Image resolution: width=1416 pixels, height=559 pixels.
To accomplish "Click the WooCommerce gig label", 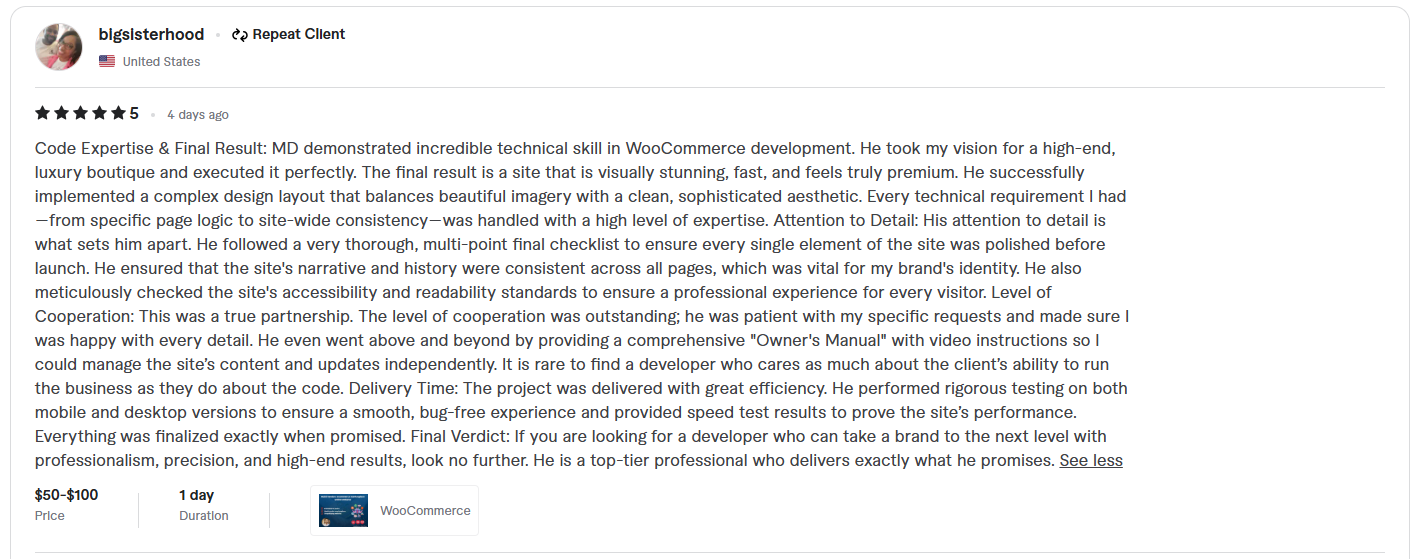I will point(425,511).
